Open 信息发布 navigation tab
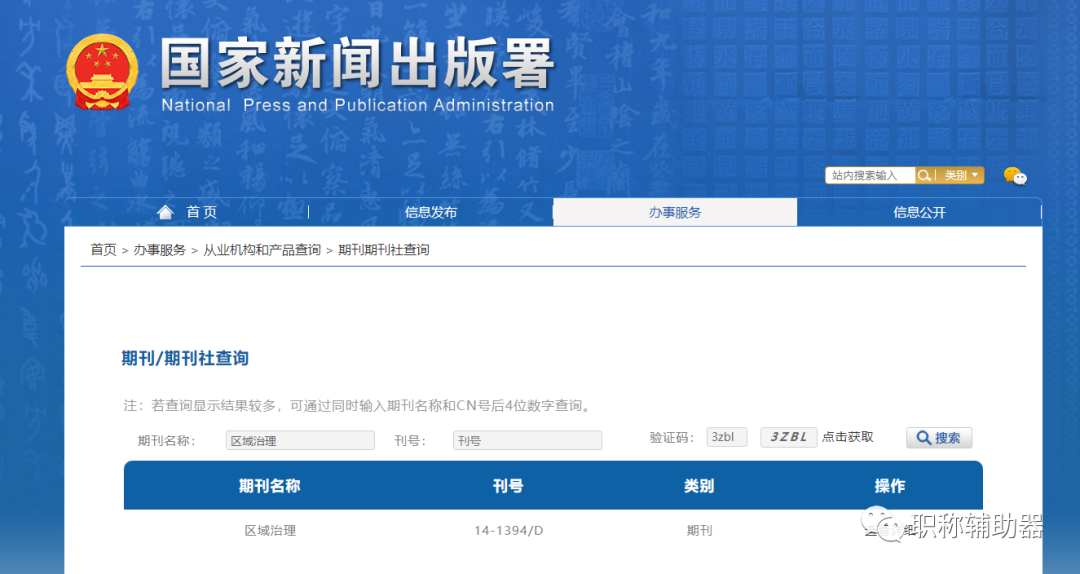This screenshot has width=1080, height=574. 430,212
